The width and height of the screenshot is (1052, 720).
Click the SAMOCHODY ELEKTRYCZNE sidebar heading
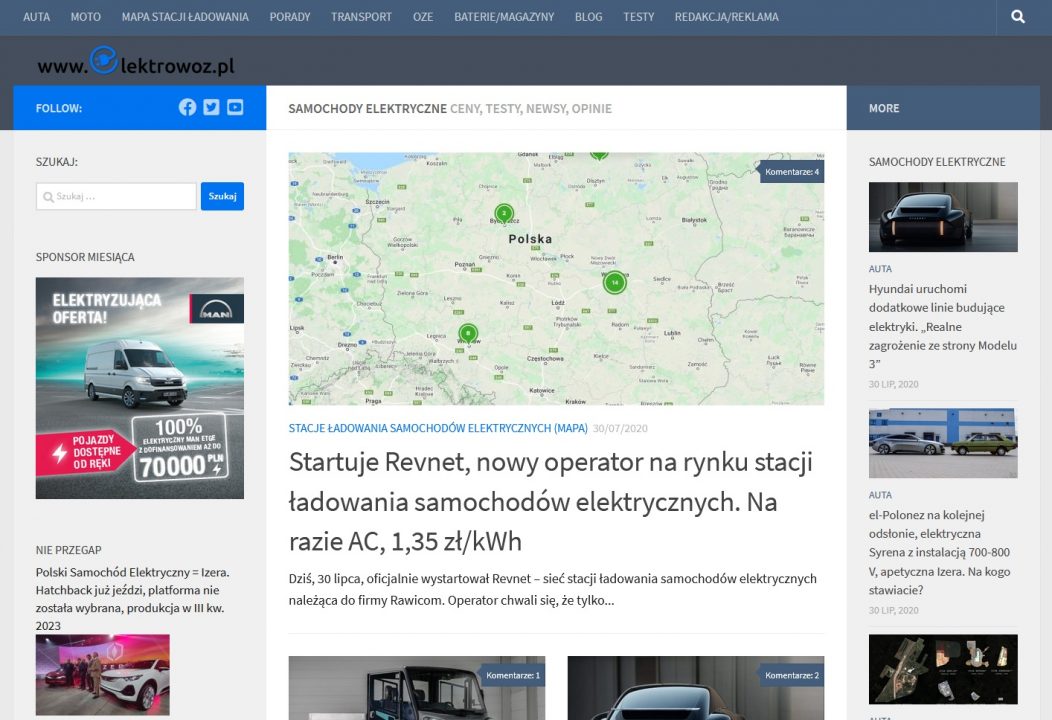coord(937,162)
